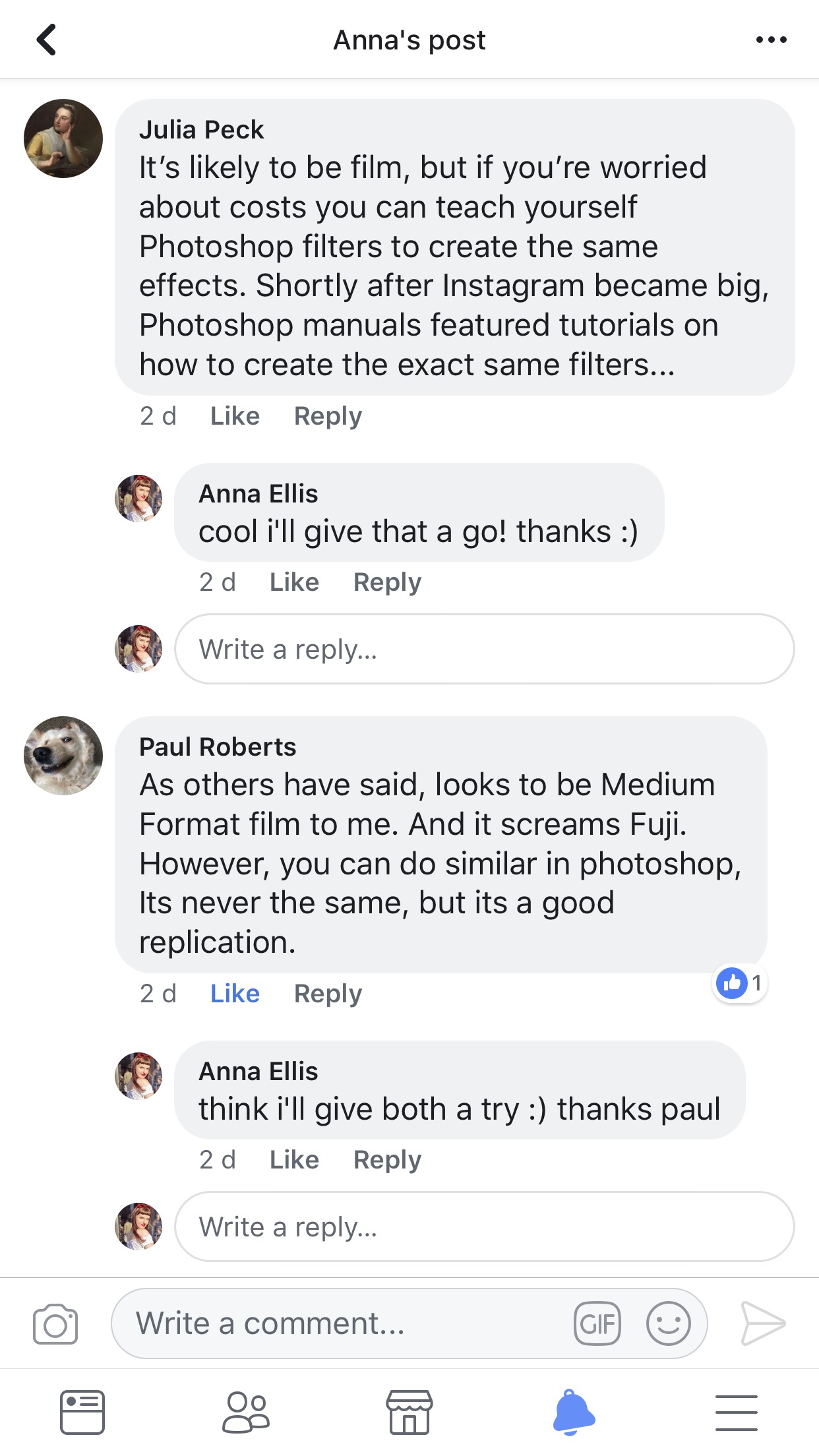Tap Julia Peck's profile name

click(201, 130)
